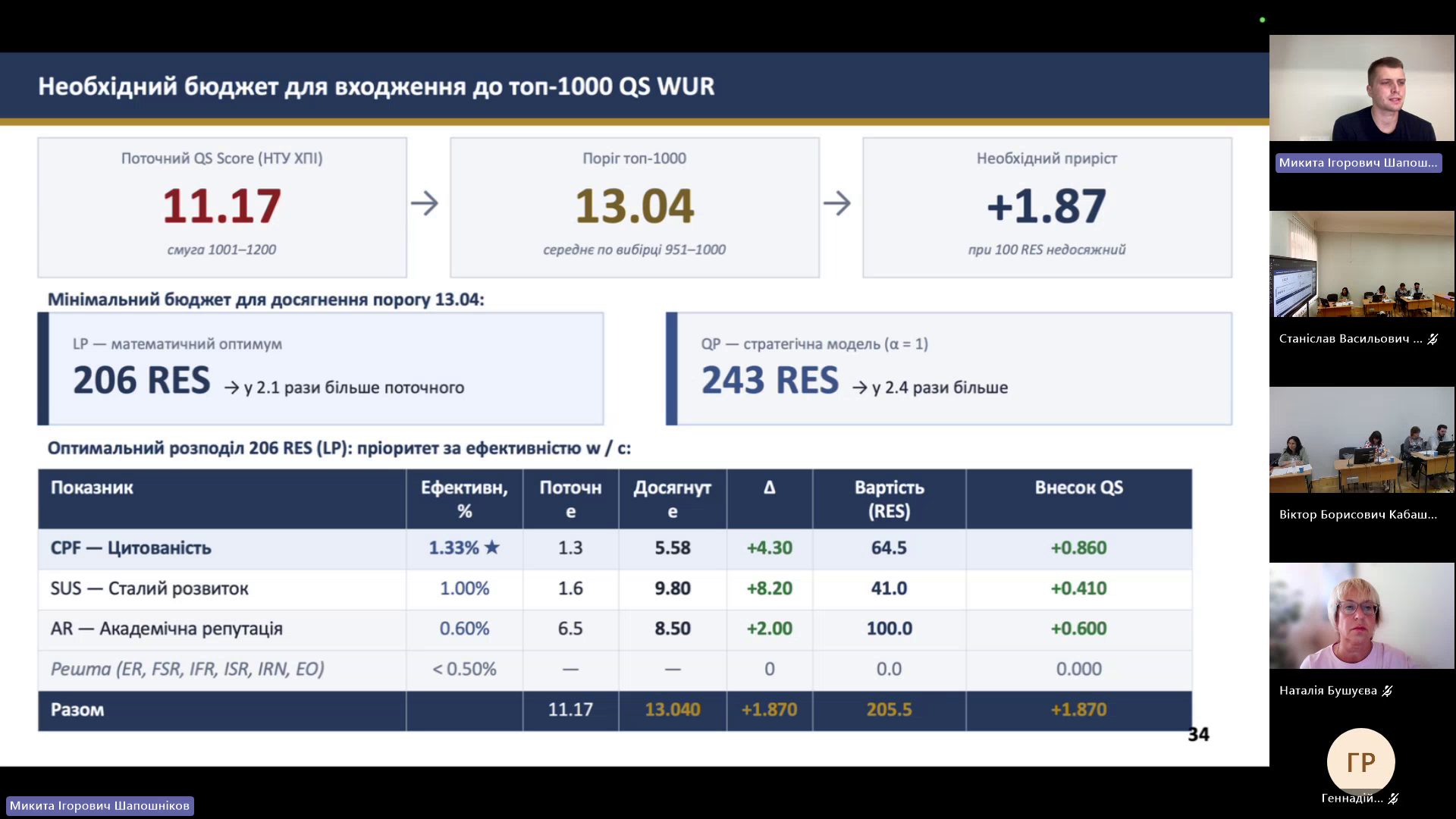Click the '206 RES' LP optimum card
This screenshot has width=1456, height=819.
[321, 369]
